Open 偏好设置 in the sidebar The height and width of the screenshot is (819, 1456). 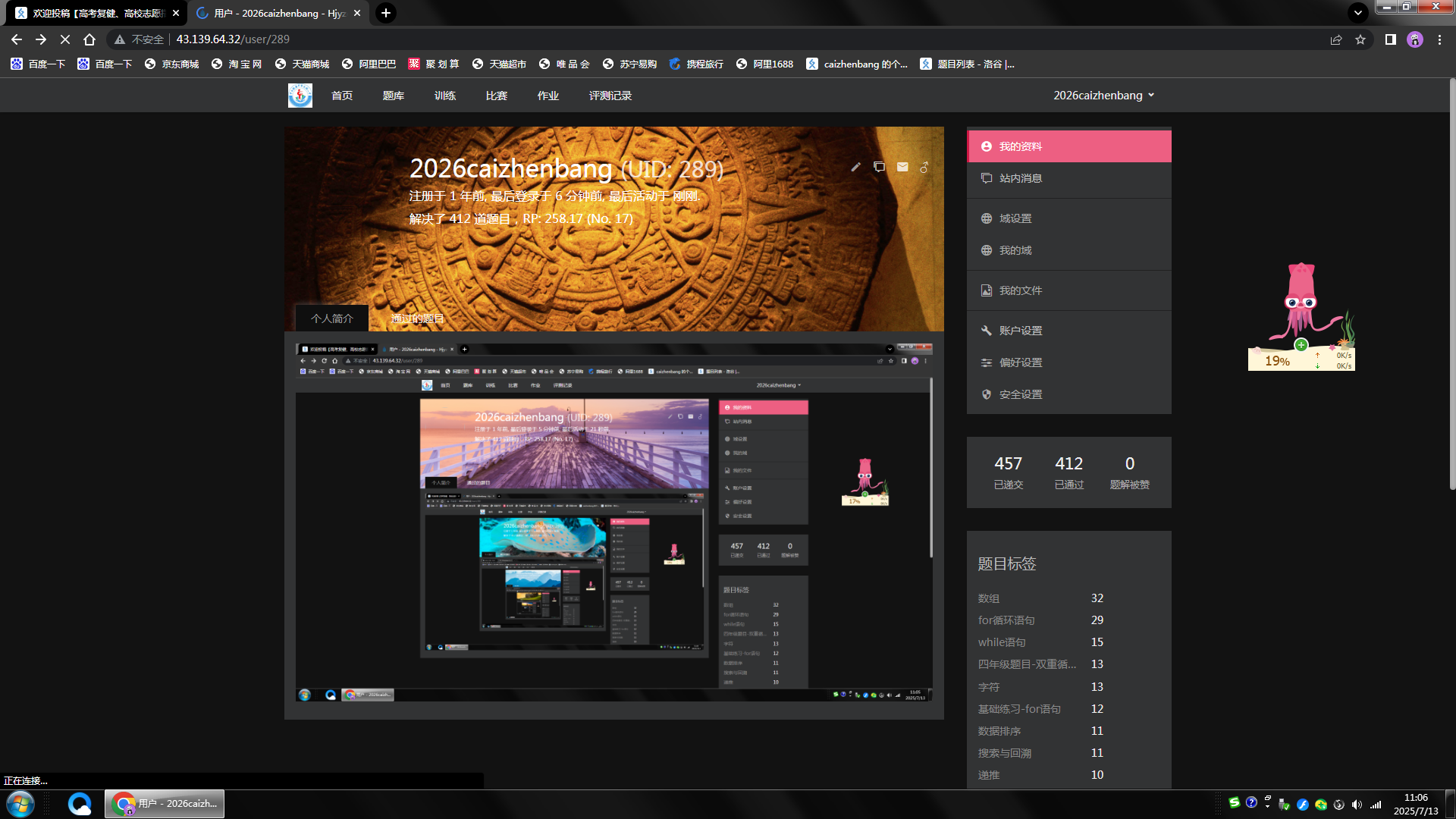(x=1069, y=362)
